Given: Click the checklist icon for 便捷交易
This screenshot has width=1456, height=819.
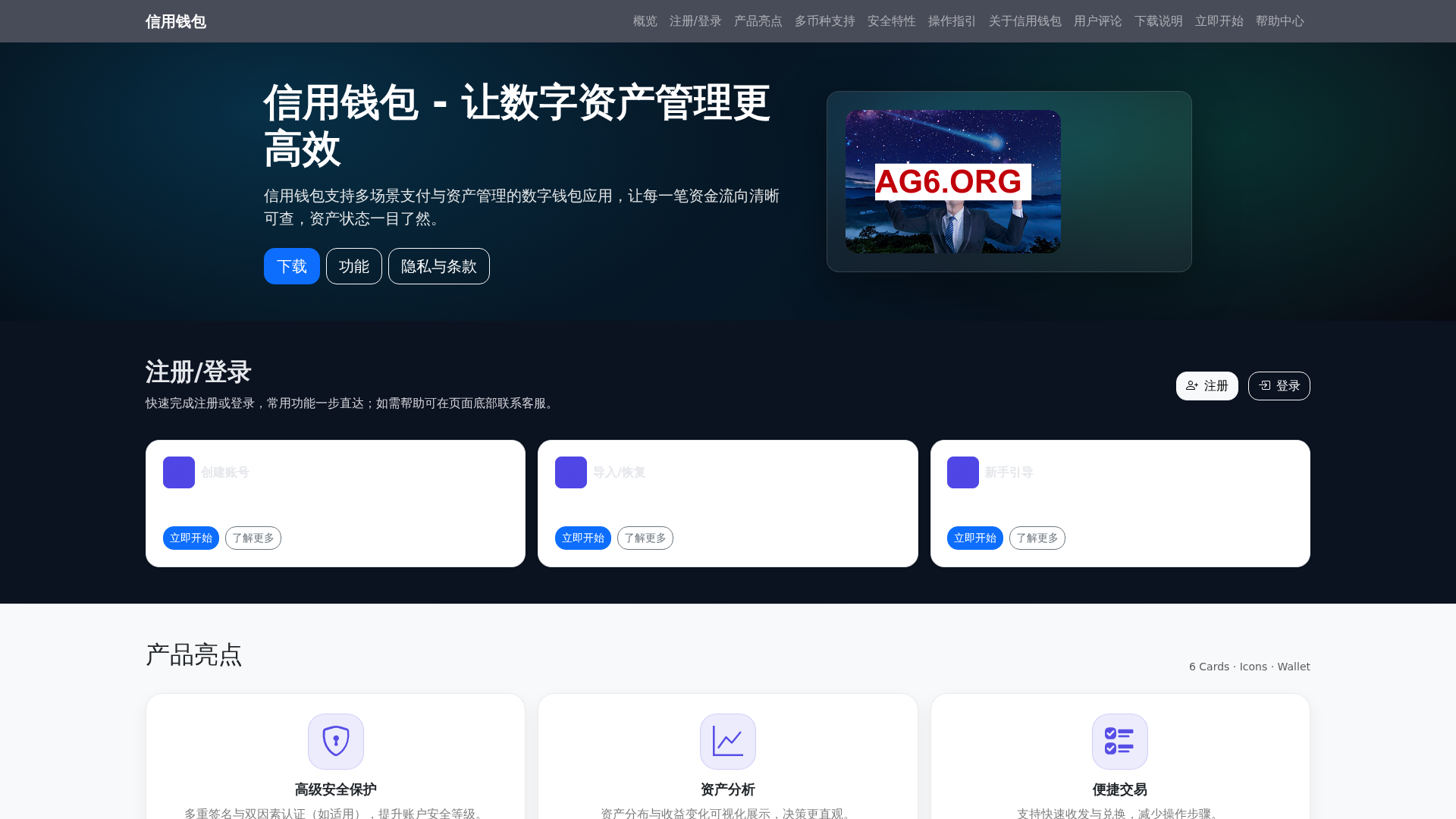Looking at the screenshot, I should pyautogui.click(x=1120, y=742).
